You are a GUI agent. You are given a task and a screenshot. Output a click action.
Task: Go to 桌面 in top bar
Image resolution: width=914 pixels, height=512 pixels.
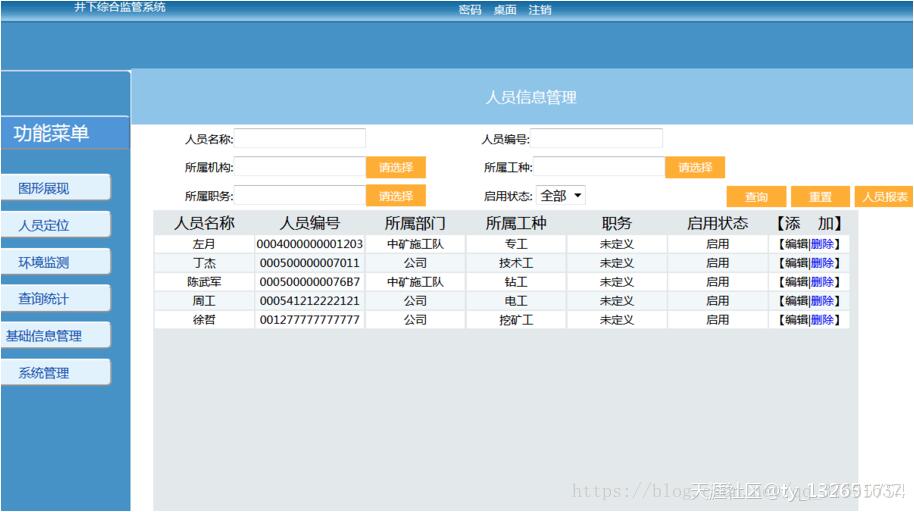point(505,10)
